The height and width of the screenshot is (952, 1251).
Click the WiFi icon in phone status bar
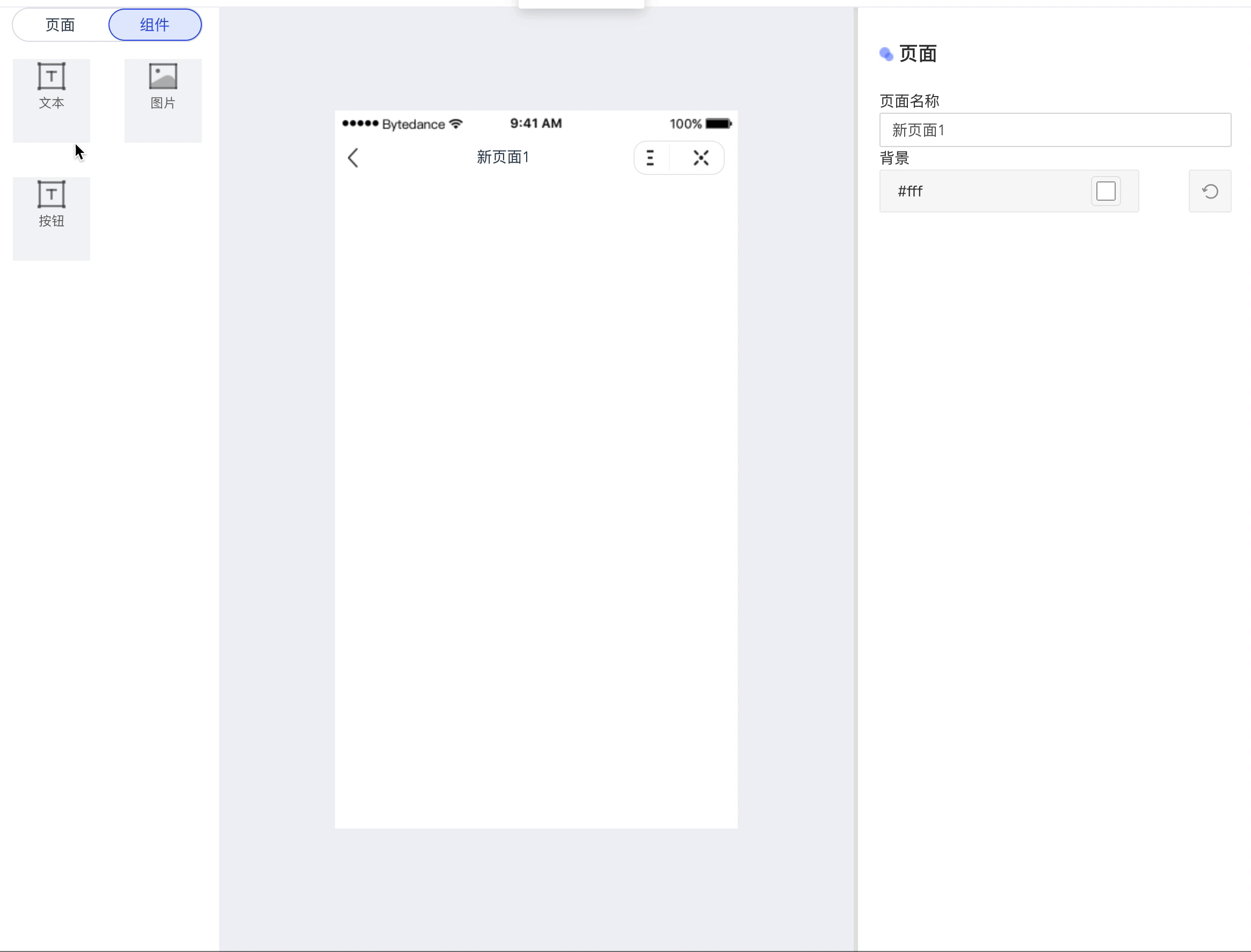click(456, 123)
